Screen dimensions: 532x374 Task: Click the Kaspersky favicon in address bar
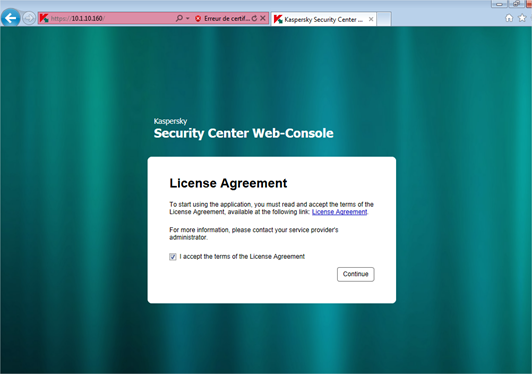click(44, 18)
